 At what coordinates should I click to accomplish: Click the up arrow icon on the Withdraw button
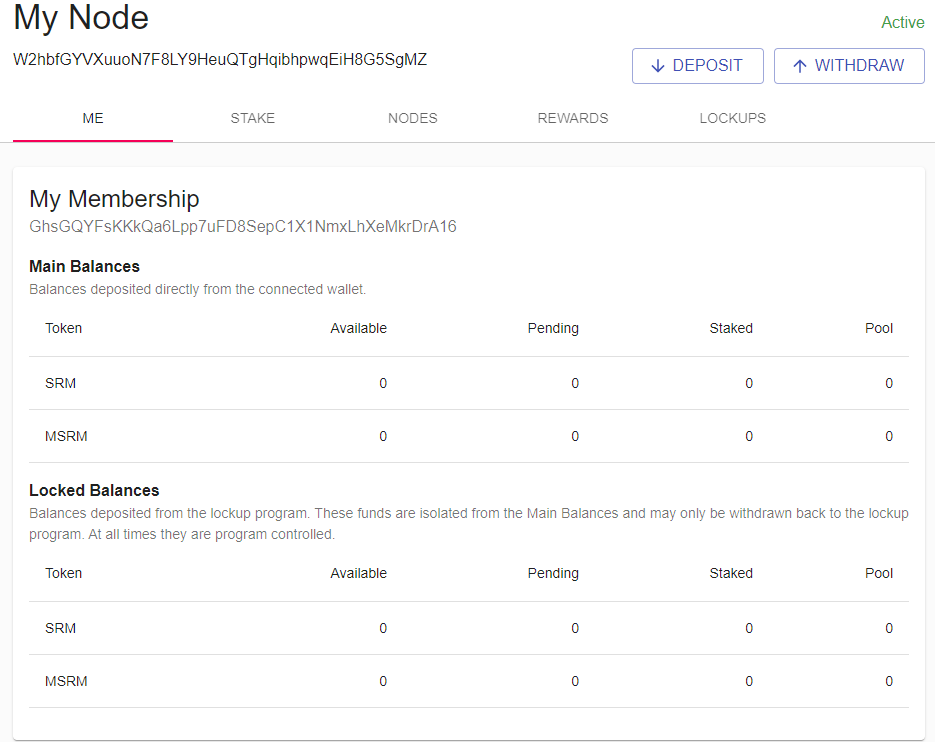pyautogui.click(x=800, y=66)
